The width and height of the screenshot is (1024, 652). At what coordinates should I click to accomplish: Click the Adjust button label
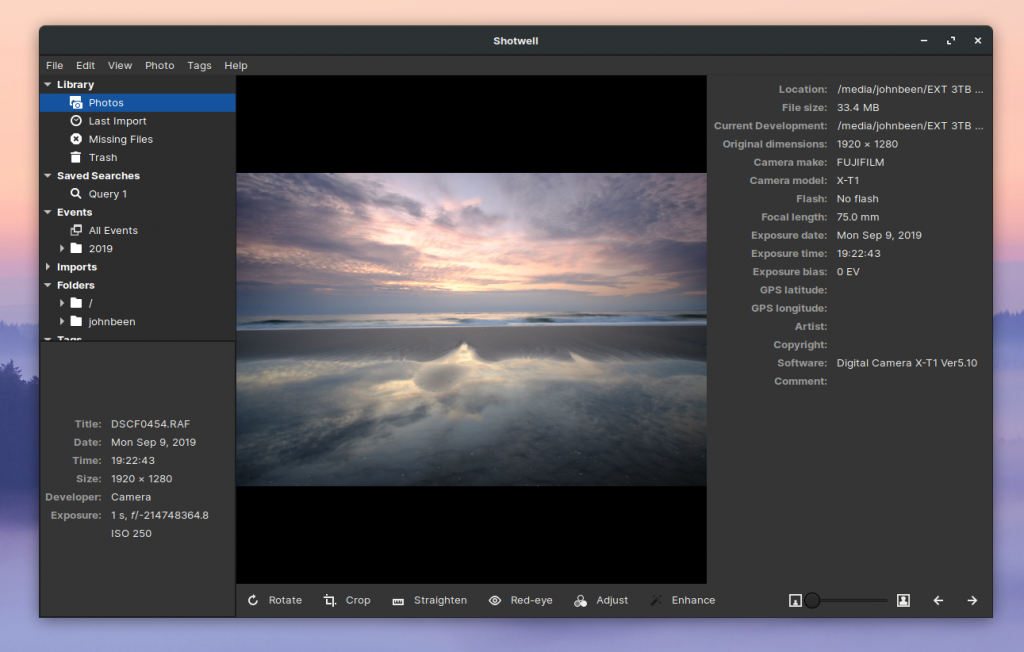[x=612, y=600]
